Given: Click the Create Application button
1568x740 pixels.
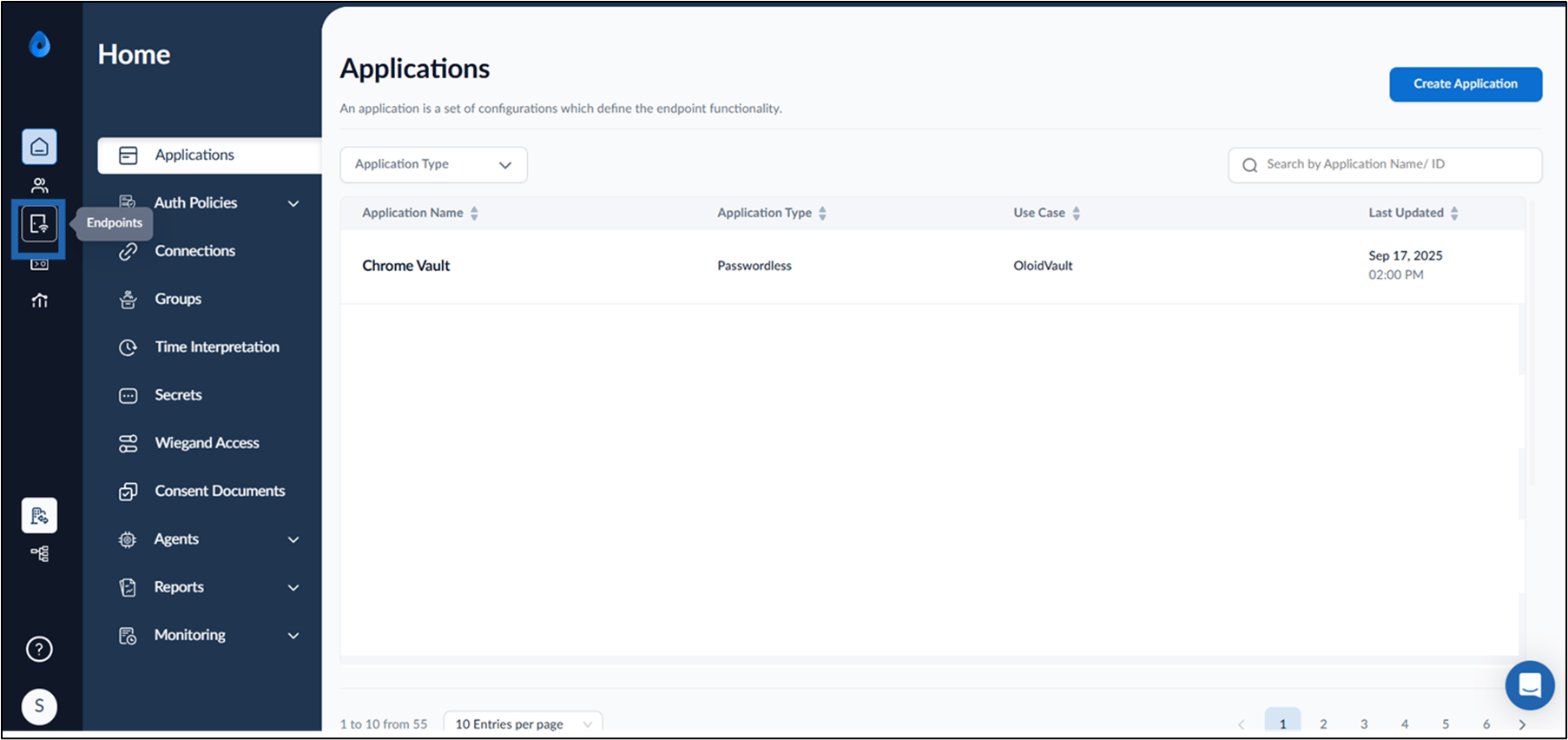Looking at the screenshot, I should 1466,84.
